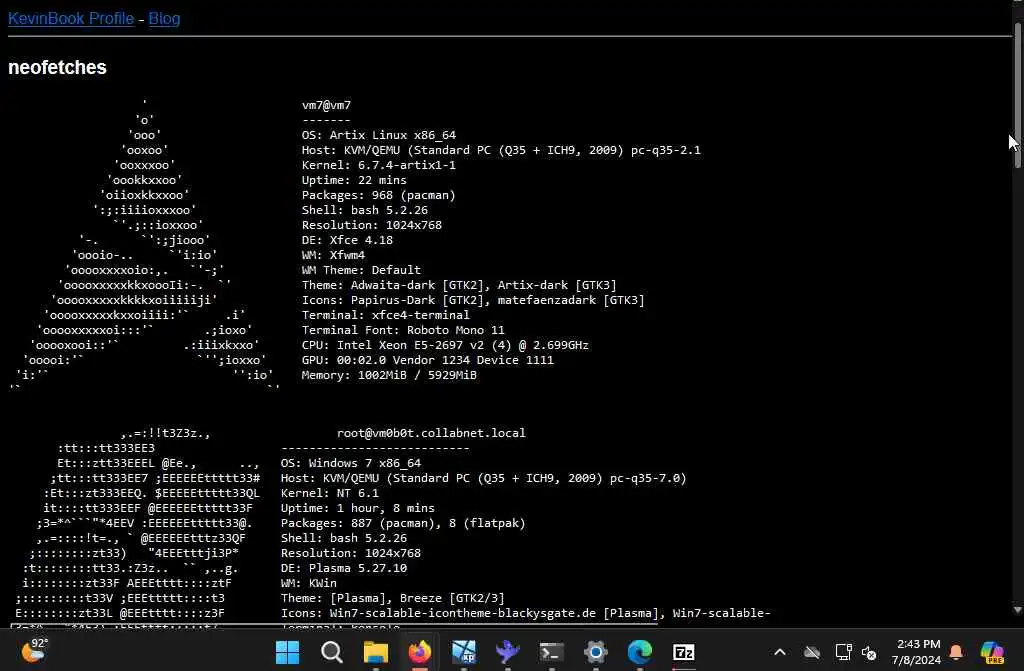The width and height of the screenshot is (1024, 671).
Task: Open the weather widget showing 92°
Action: click(34, 651)
